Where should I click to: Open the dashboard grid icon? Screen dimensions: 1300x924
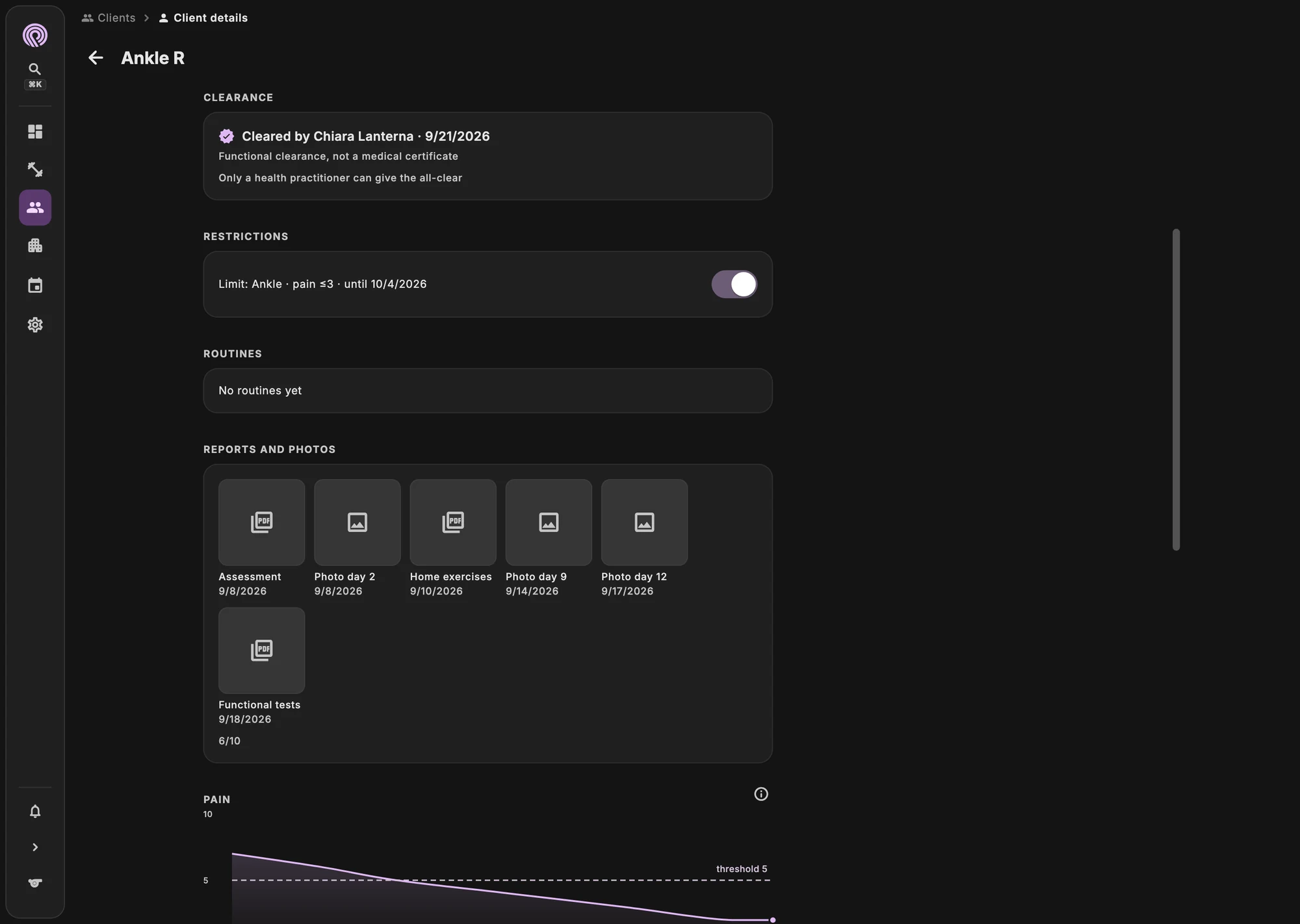pyautogui.click(x=35, y=132)
